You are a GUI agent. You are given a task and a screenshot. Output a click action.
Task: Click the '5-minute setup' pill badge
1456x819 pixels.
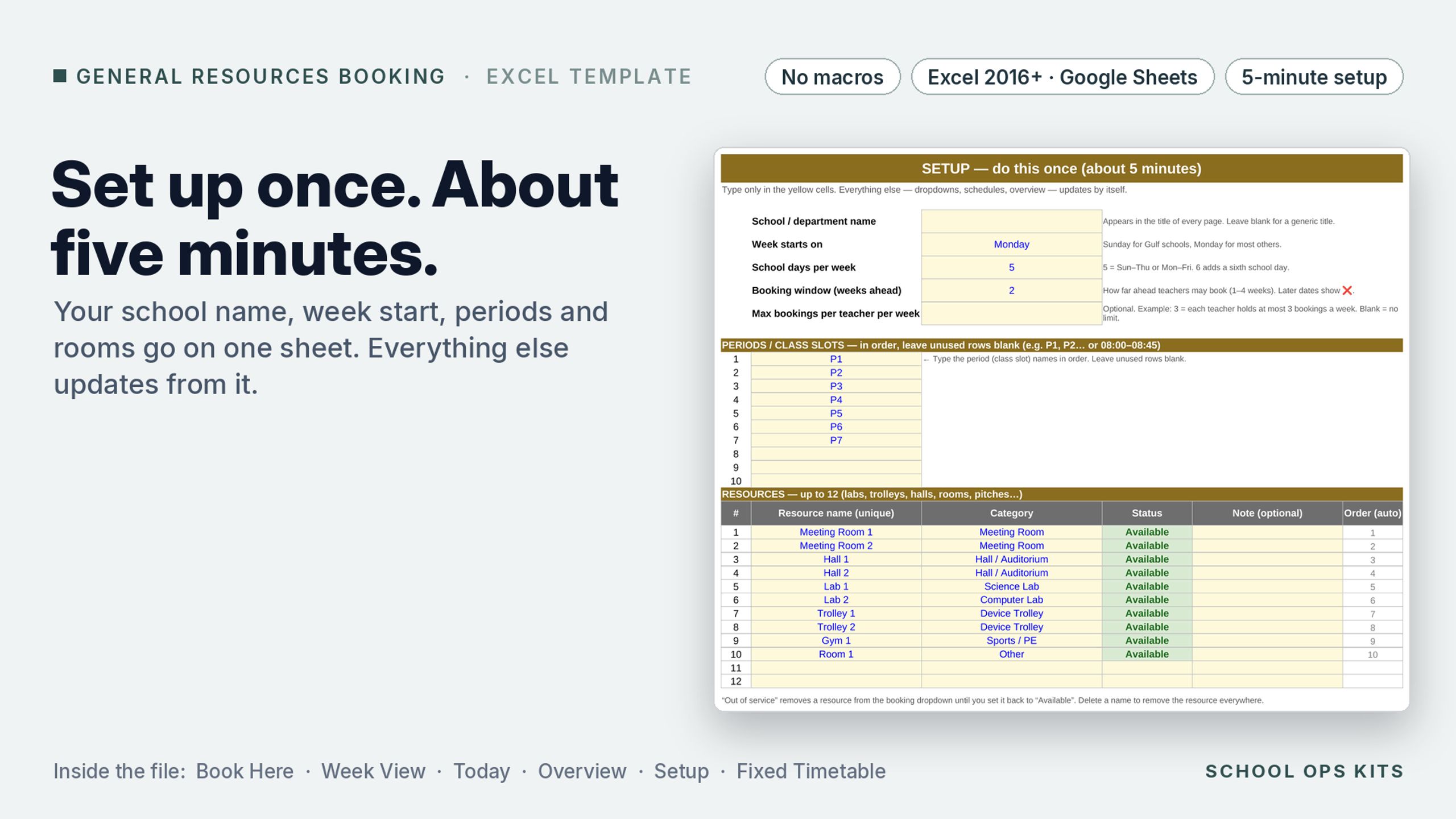click(x=1314, y=77)
